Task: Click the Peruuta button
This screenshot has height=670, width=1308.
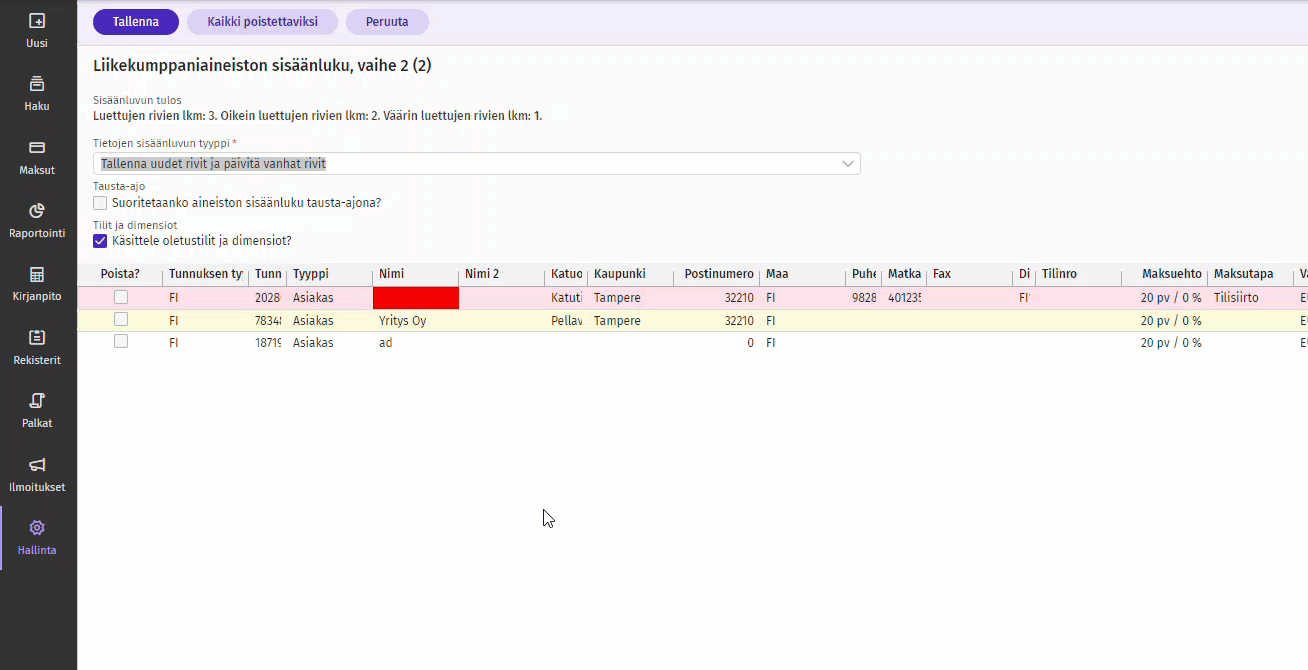Action: 387,22
